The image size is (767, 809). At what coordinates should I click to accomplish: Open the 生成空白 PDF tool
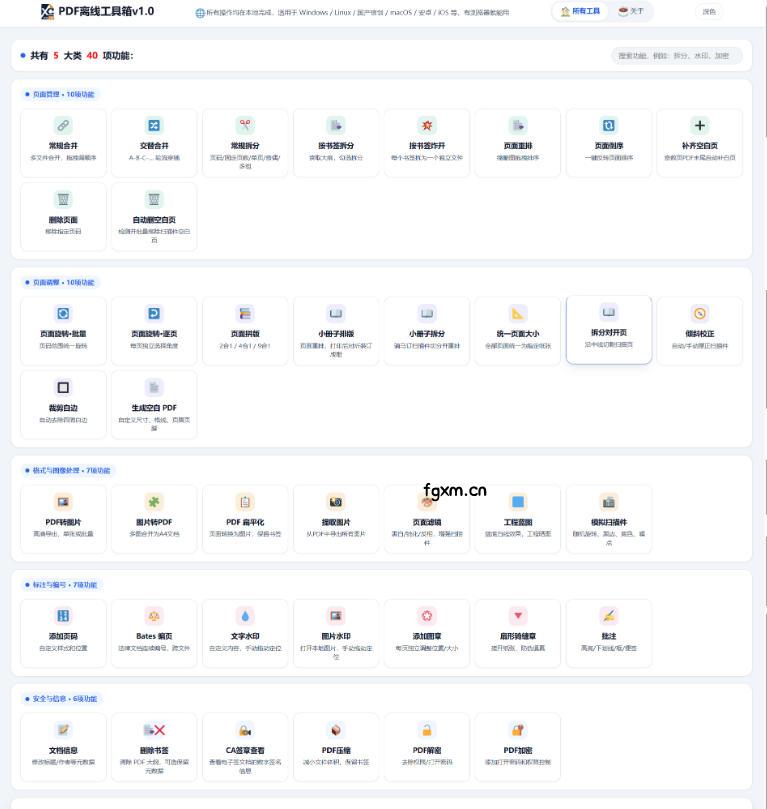[x=154, y=405]
